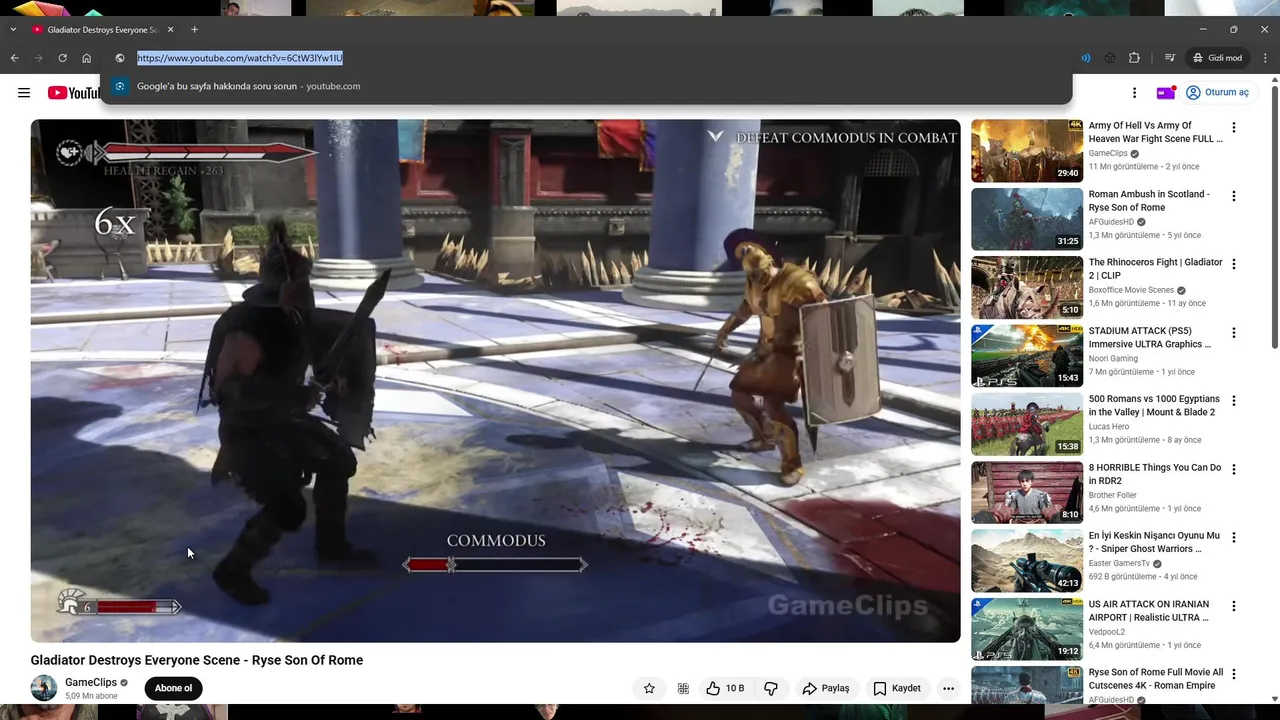Open options for The Rhinoceros Fight video
The width and height of the screenshot is (1280, 720).
pos(1233,264)
